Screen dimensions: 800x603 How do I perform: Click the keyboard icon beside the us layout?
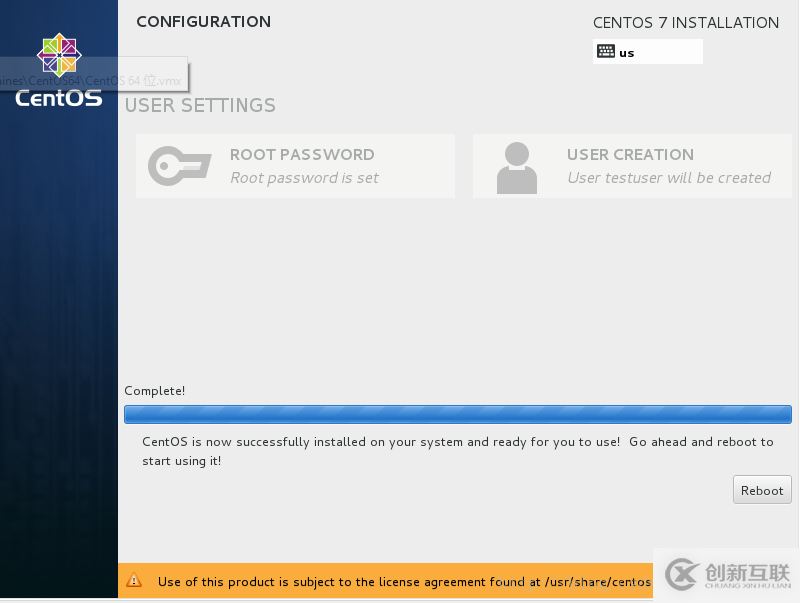click(x=606, y=52)
